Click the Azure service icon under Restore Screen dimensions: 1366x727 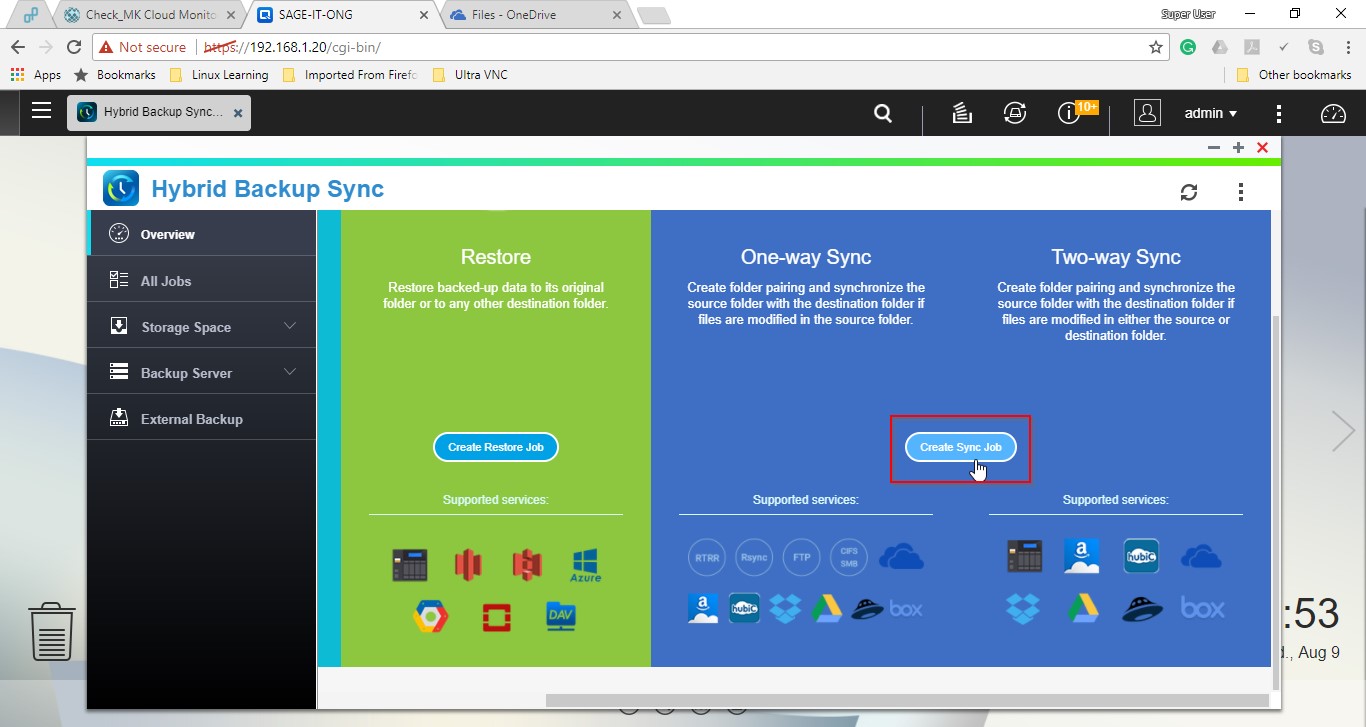click(x=585, y=565)
